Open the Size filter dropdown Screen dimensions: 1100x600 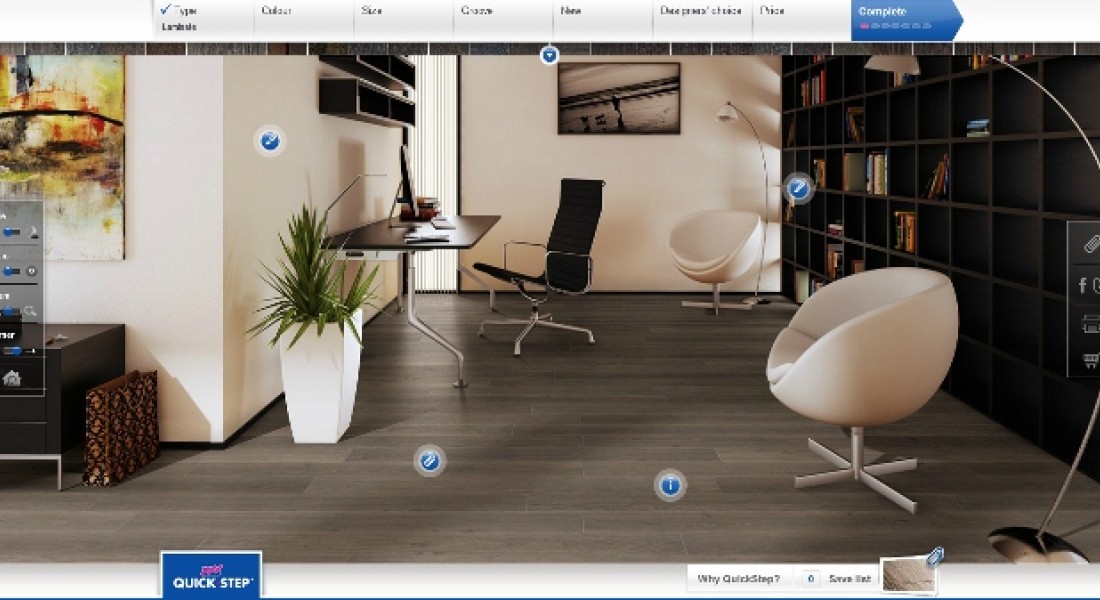point(371,12)
